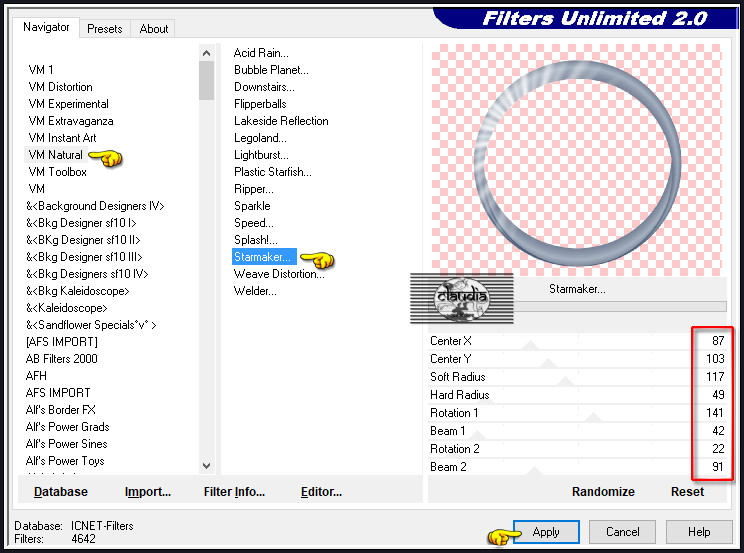Pick the Acid Rain filter

261,53
